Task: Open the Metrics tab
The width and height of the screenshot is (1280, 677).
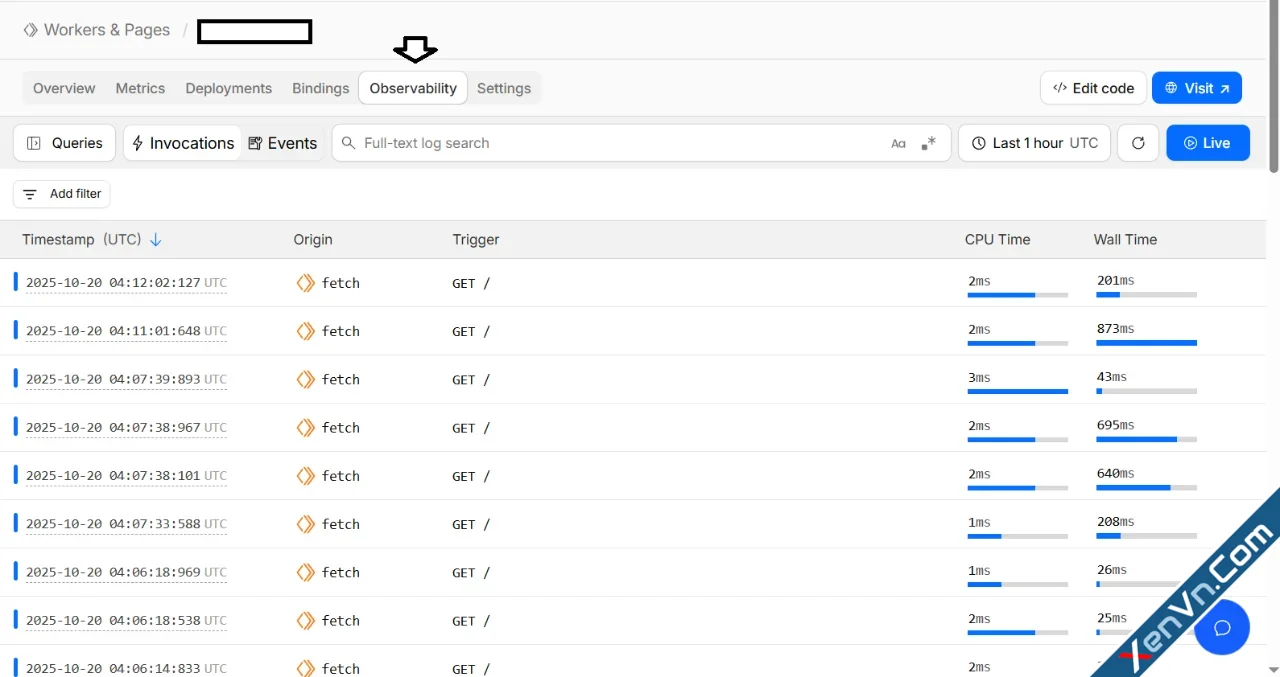Action: [140, 88]
